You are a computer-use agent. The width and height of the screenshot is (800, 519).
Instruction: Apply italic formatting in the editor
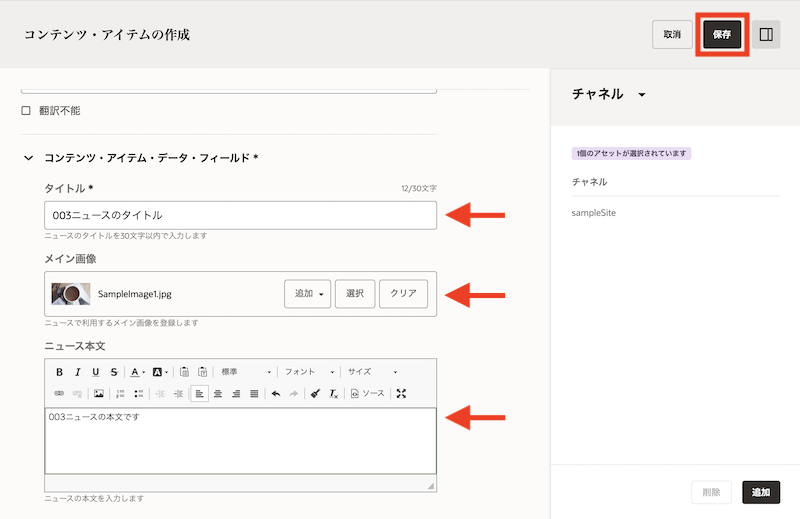[77, 372]
